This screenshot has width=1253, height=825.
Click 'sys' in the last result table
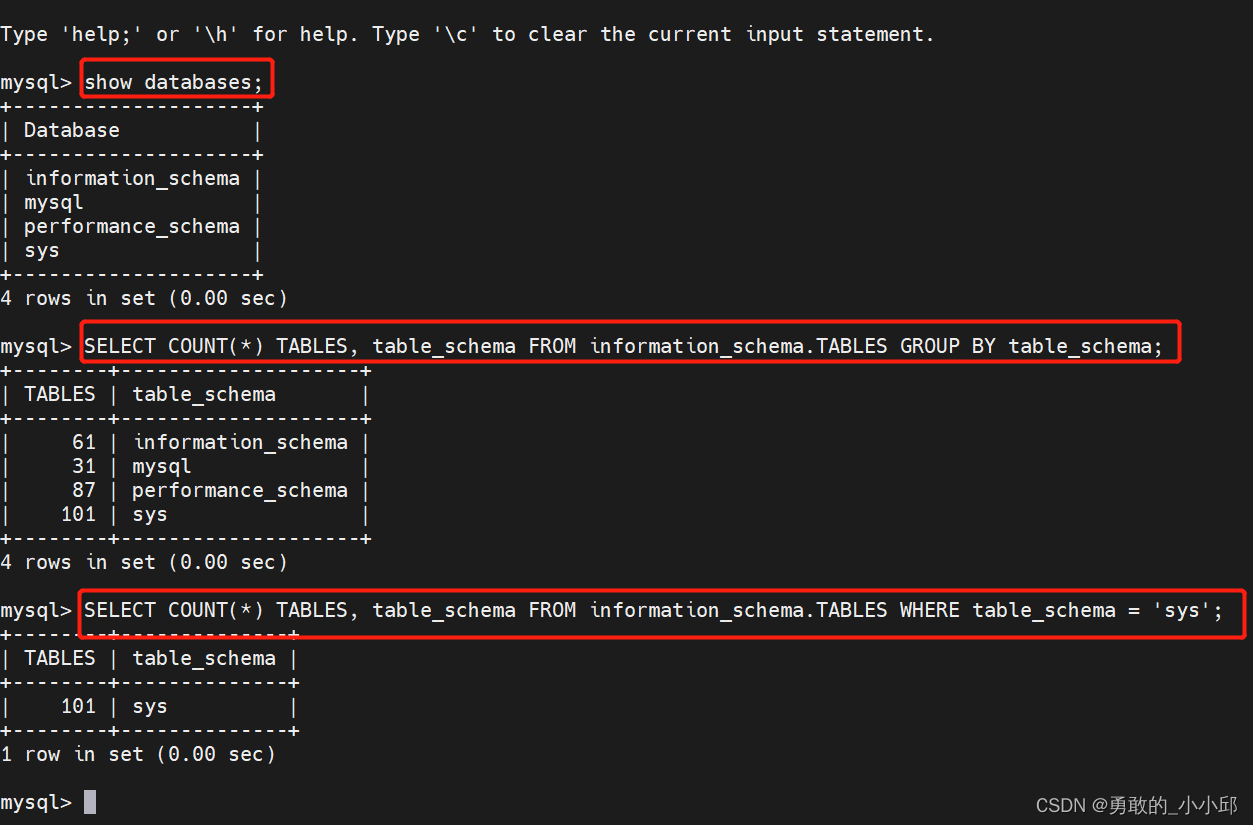coord(150,706)
